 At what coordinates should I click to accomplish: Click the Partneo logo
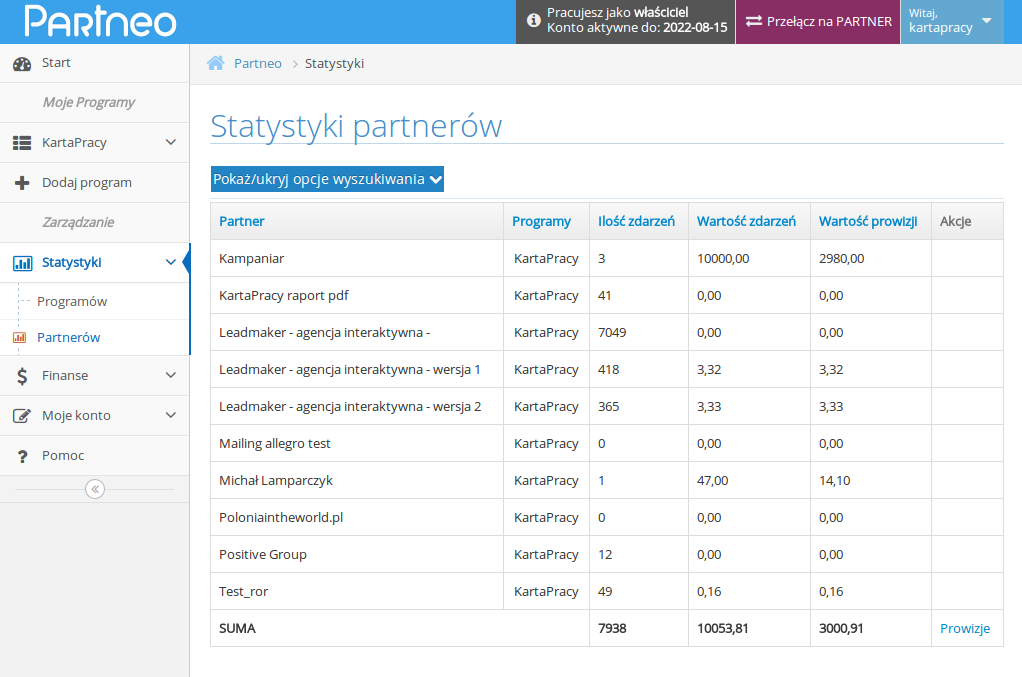pyautogui.click(x=100, y=21)
